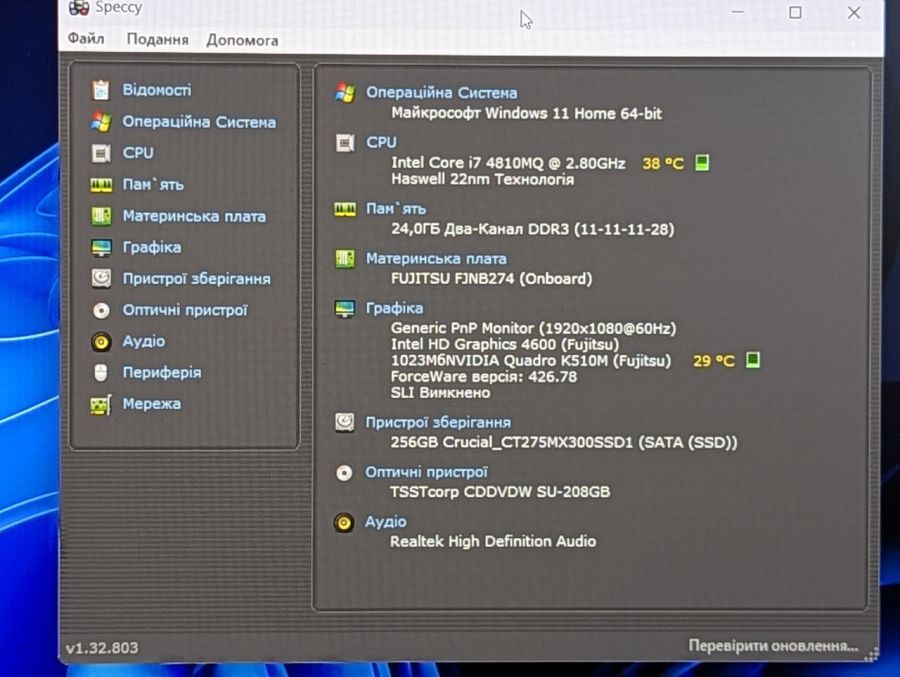
Task: Select Аудіо in the sidebar
Action: 143,342
